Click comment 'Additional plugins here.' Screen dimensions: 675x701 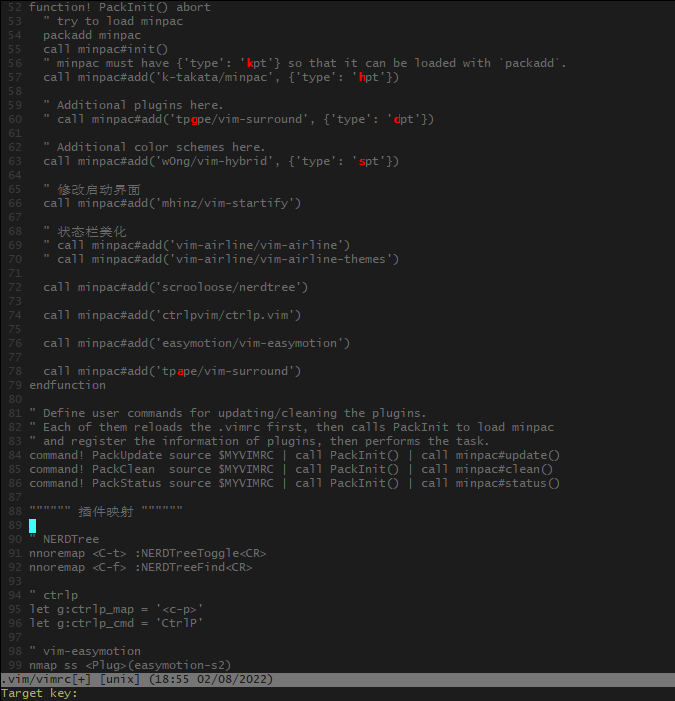pos(139,106)
